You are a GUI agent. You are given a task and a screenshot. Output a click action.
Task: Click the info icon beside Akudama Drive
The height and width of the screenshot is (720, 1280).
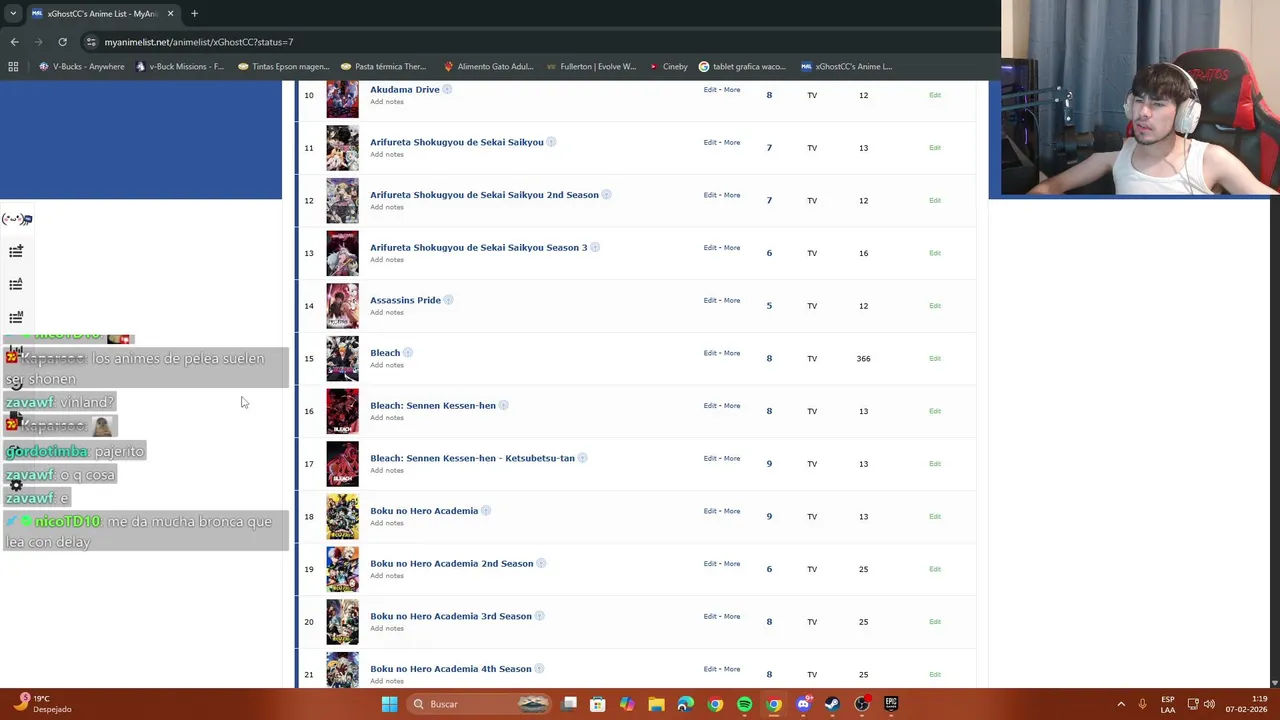point(447,90)
